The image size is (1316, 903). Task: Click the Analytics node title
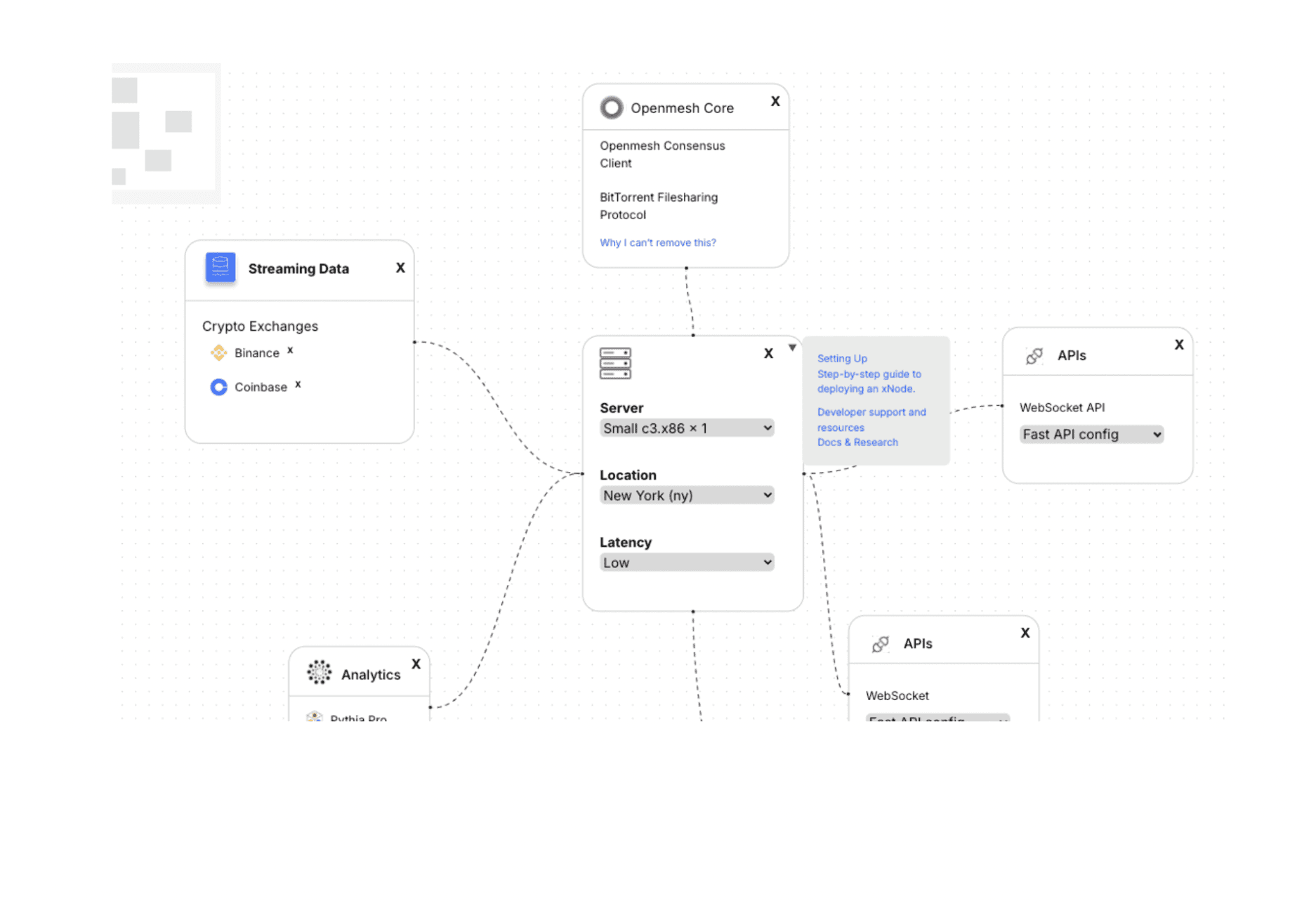(371, 674)
